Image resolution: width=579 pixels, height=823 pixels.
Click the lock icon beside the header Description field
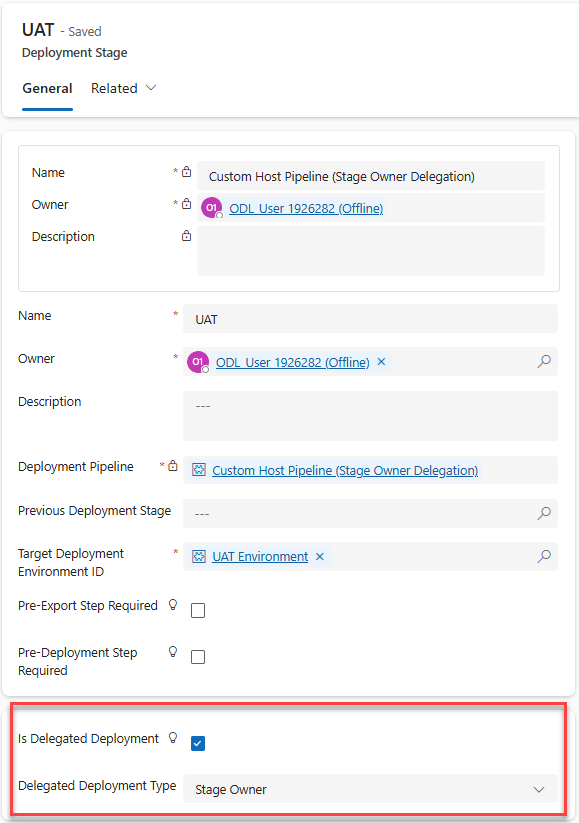pyautogui.click(x=186, y=236)
